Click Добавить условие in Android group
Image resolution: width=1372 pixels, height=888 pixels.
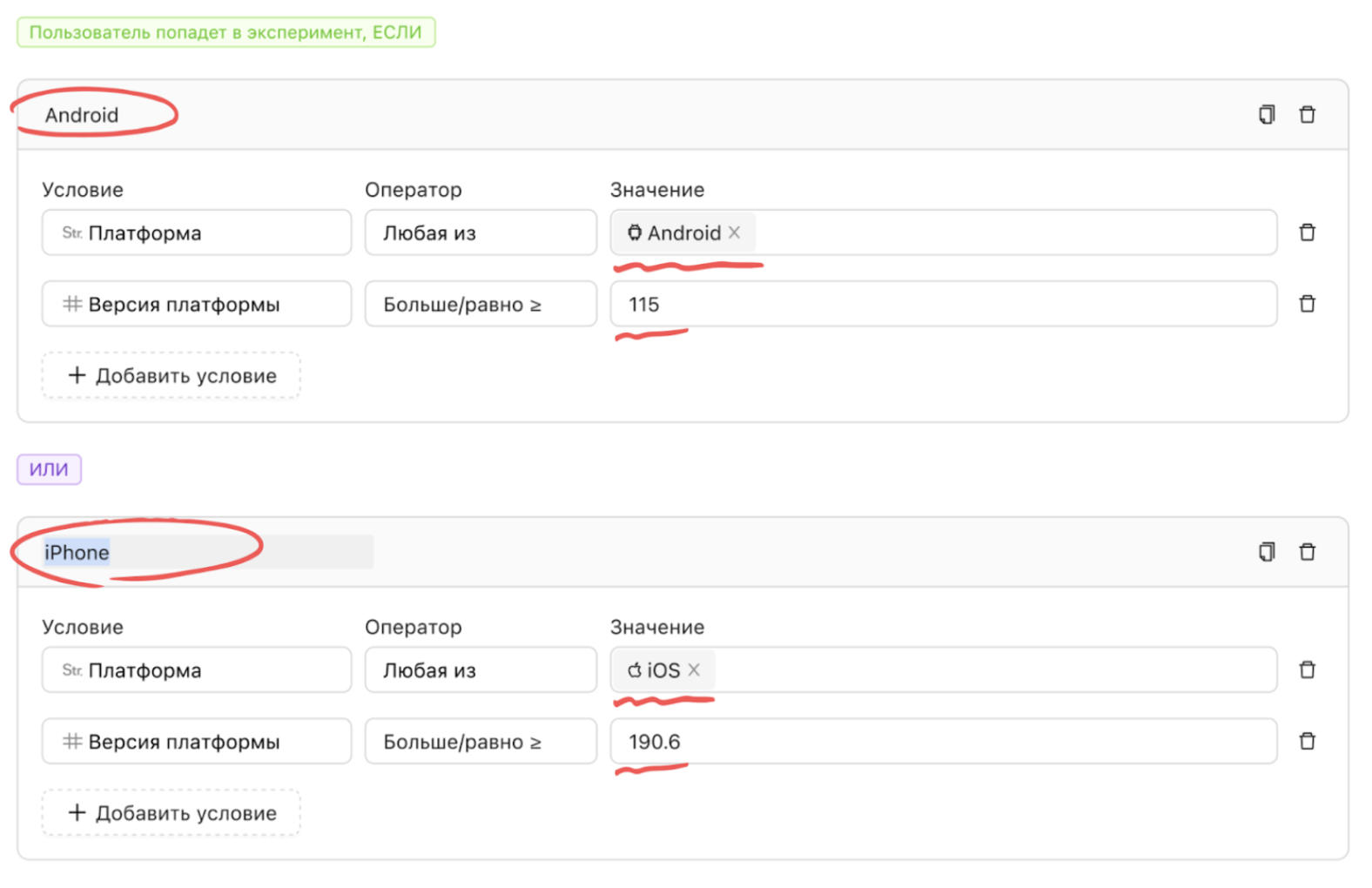(x=171, y=376)
